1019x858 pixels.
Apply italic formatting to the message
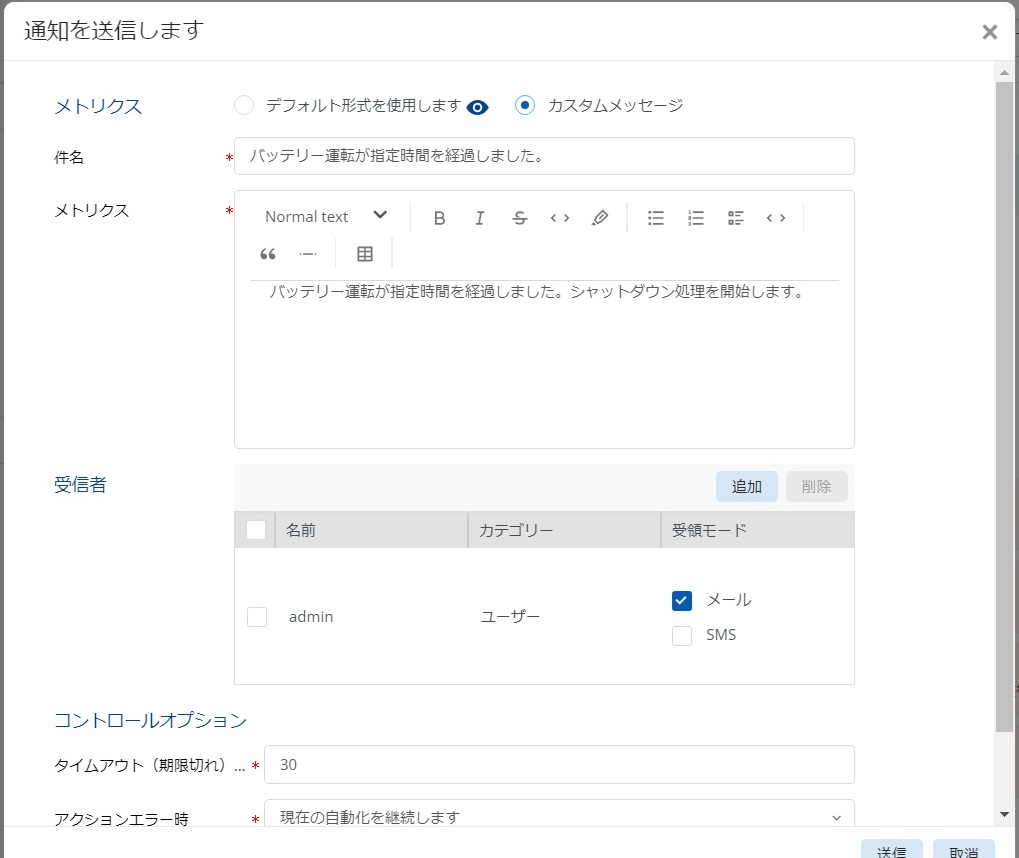[479, 218]
